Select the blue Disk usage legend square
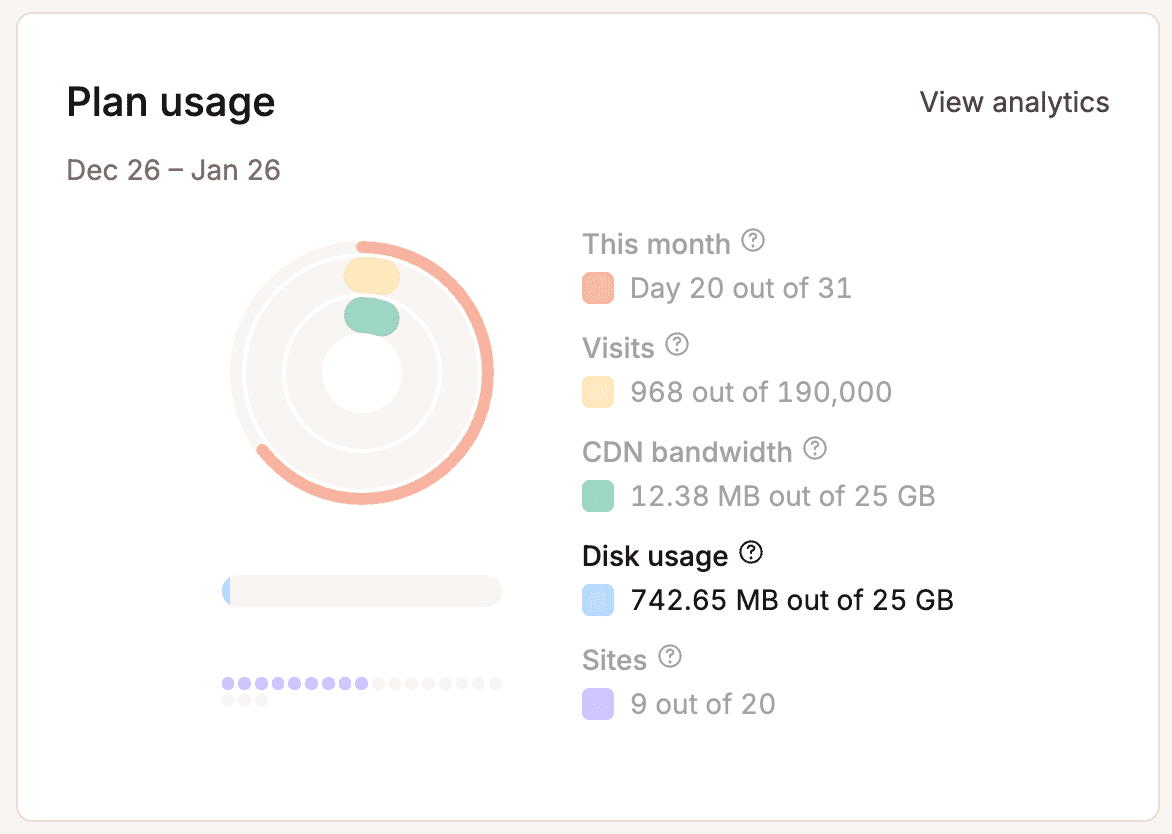 [597, 600]
